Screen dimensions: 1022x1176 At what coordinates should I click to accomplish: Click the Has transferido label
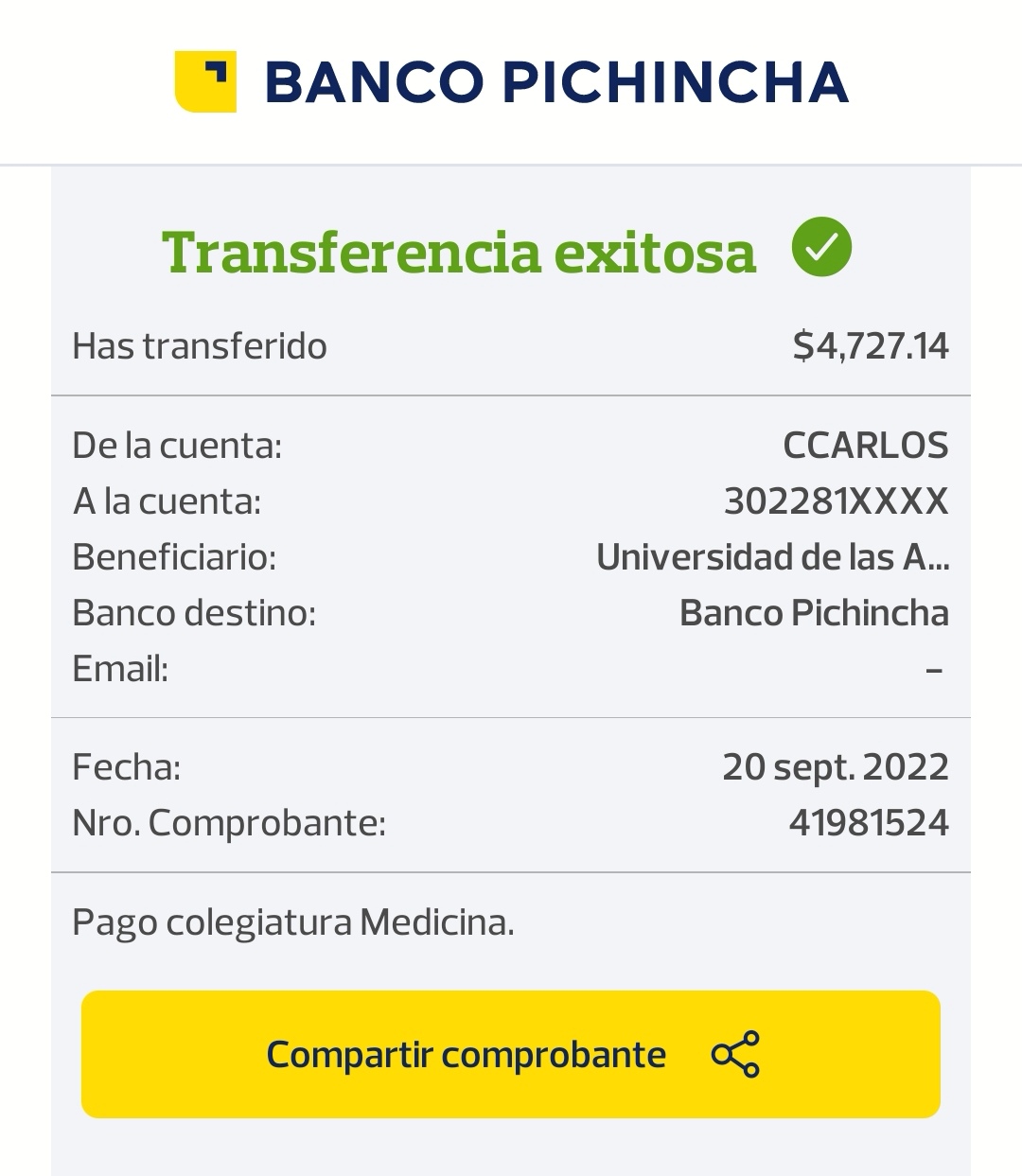pos(200,346)
